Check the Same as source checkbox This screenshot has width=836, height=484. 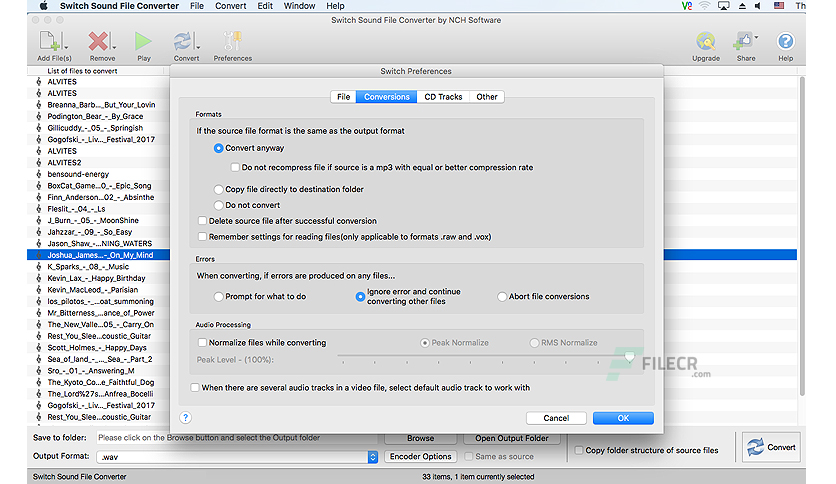pos(469,456)
